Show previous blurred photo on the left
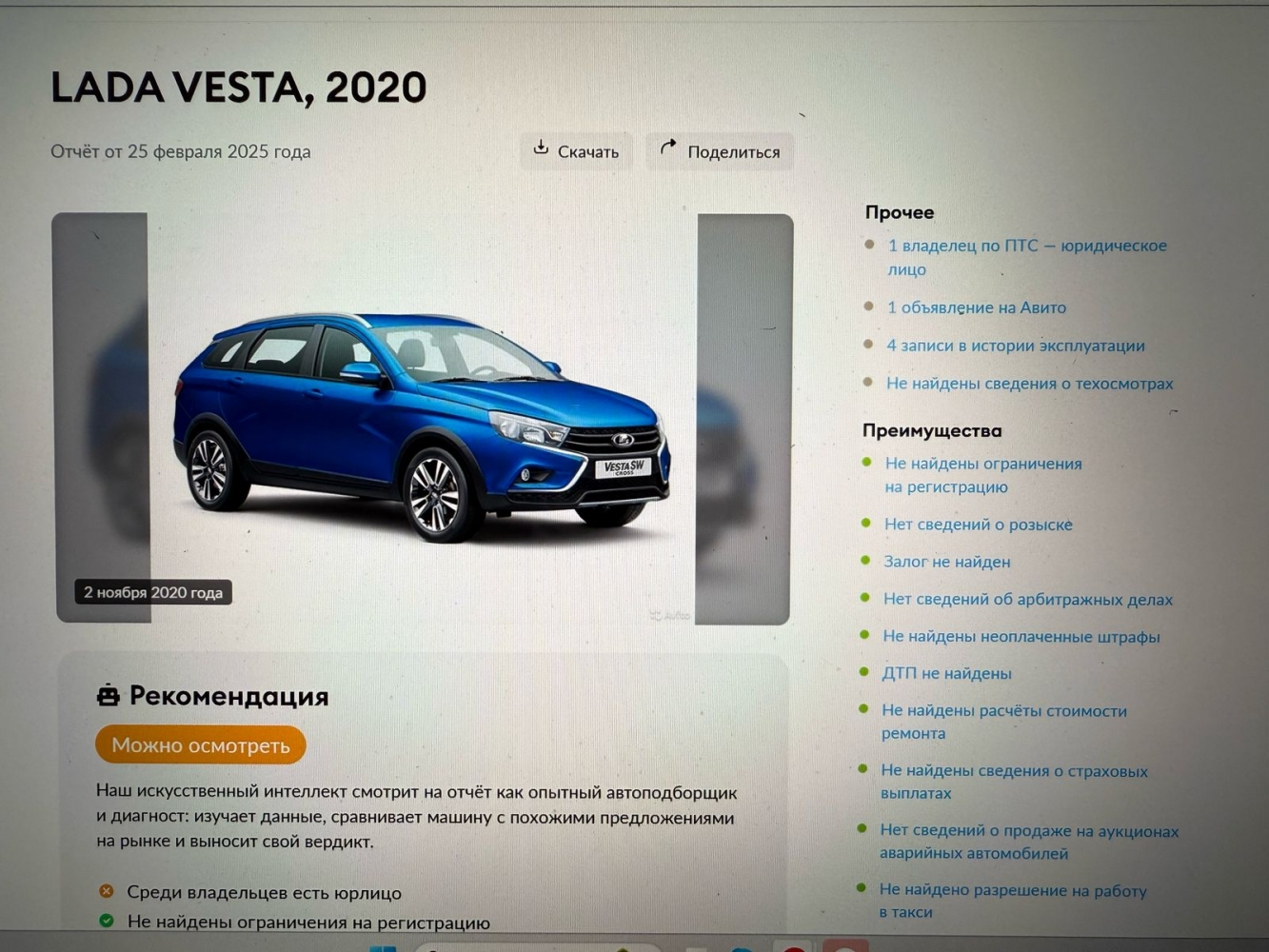 pyautogui.click(x=102, y=418)
